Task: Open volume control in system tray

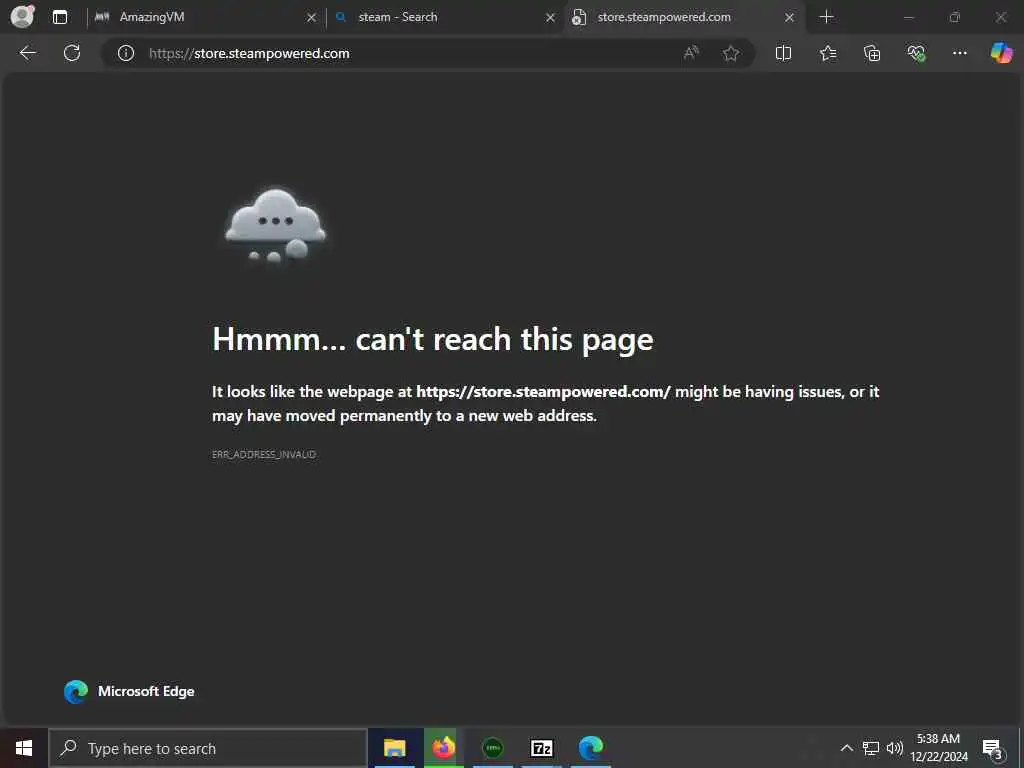Action: pyautogui.click(x=895, y=748)
